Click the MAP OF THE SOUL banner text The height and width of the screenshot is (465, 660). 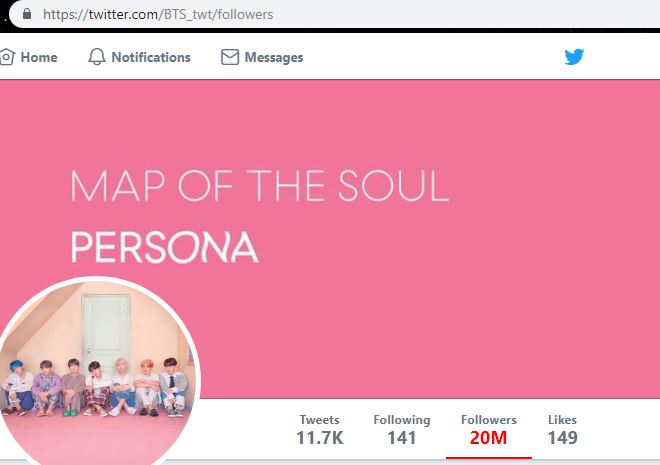tap(260, 186)
